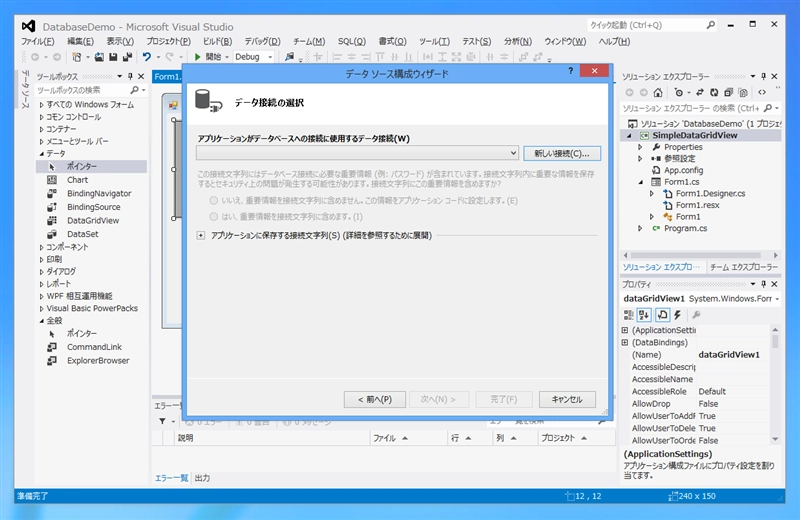Expand (DataBindings) in Properties grid

click(625, 342)
